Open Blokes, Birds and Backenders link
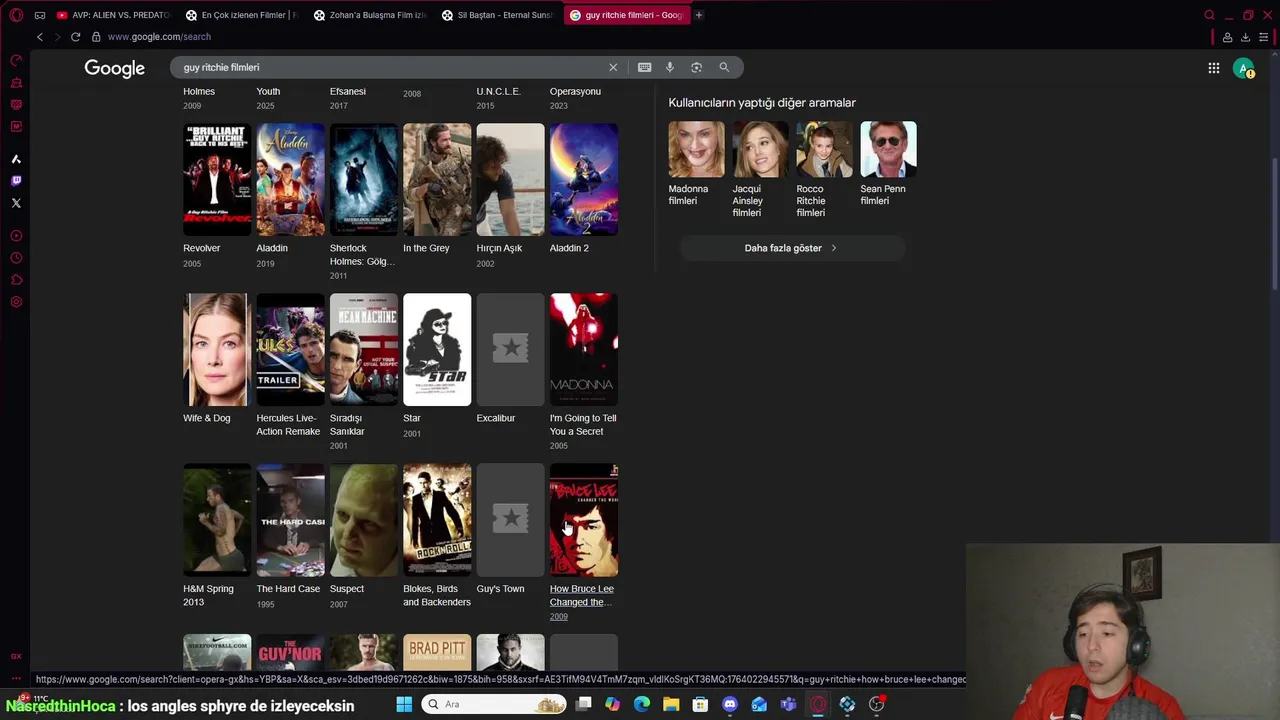1280x720 pixels. (x=436, y=595)
